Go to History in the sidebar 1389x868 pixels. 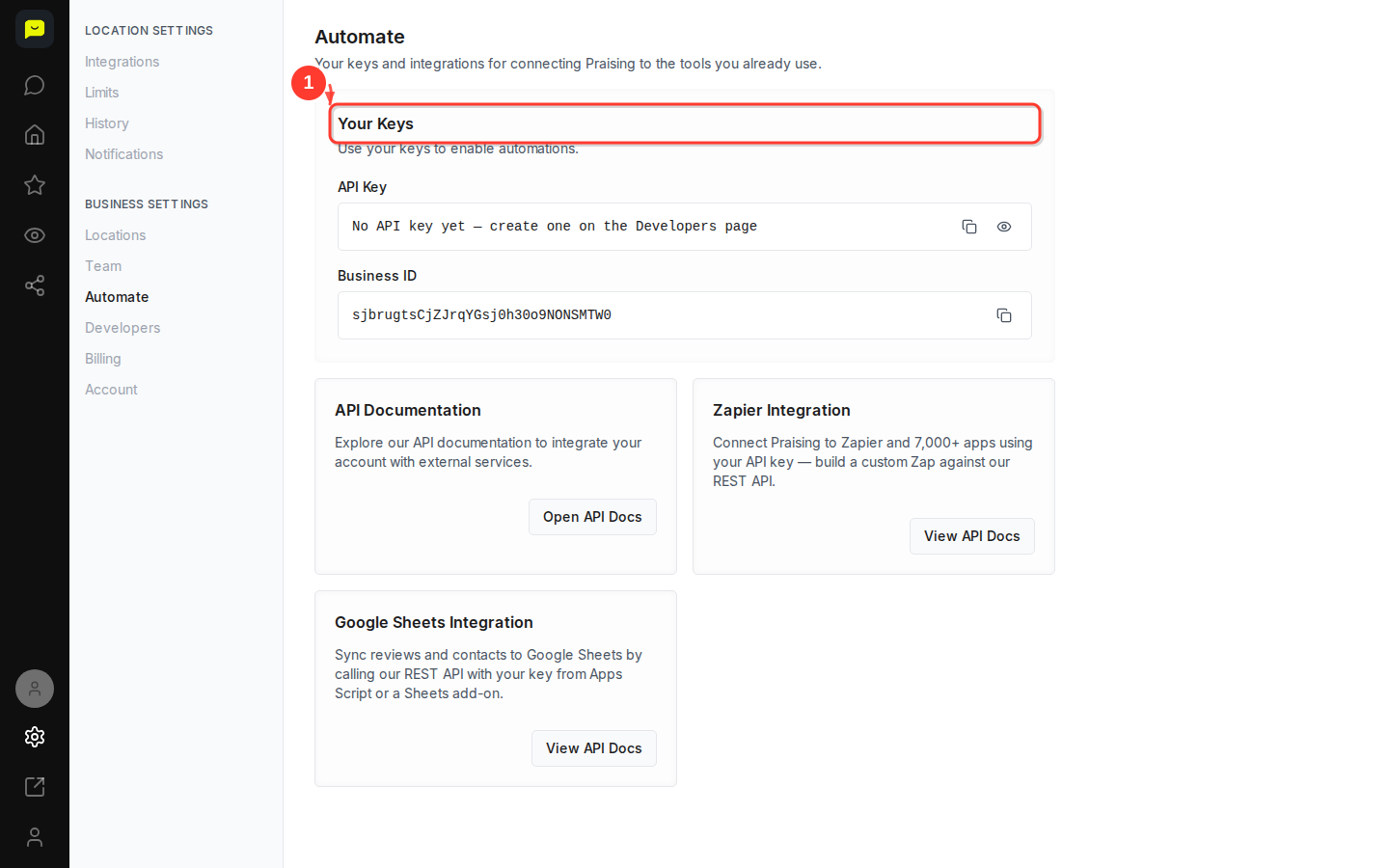pyautogui.click(x=106, y=123)
